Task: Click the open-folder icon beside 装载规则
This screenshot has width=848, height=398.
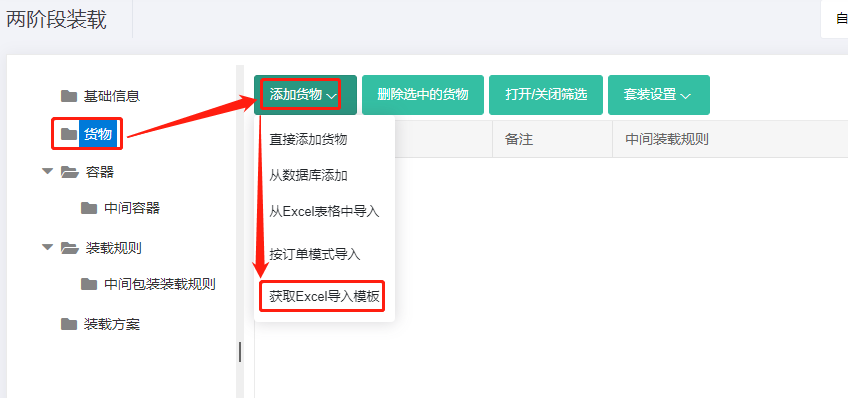Action: tap(69, 248)
